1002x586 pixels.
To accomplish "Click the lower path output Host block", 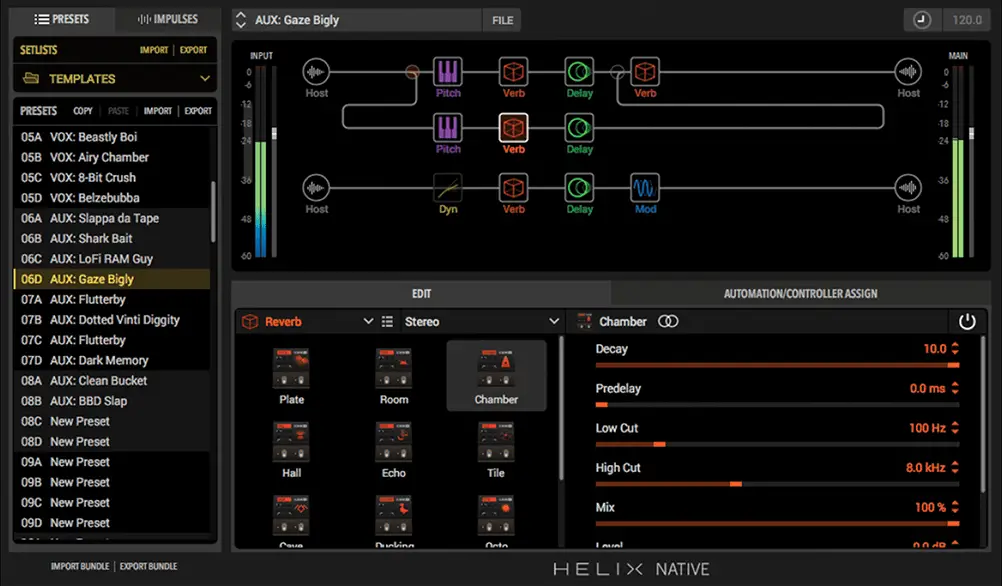I will tap(907, 187).
